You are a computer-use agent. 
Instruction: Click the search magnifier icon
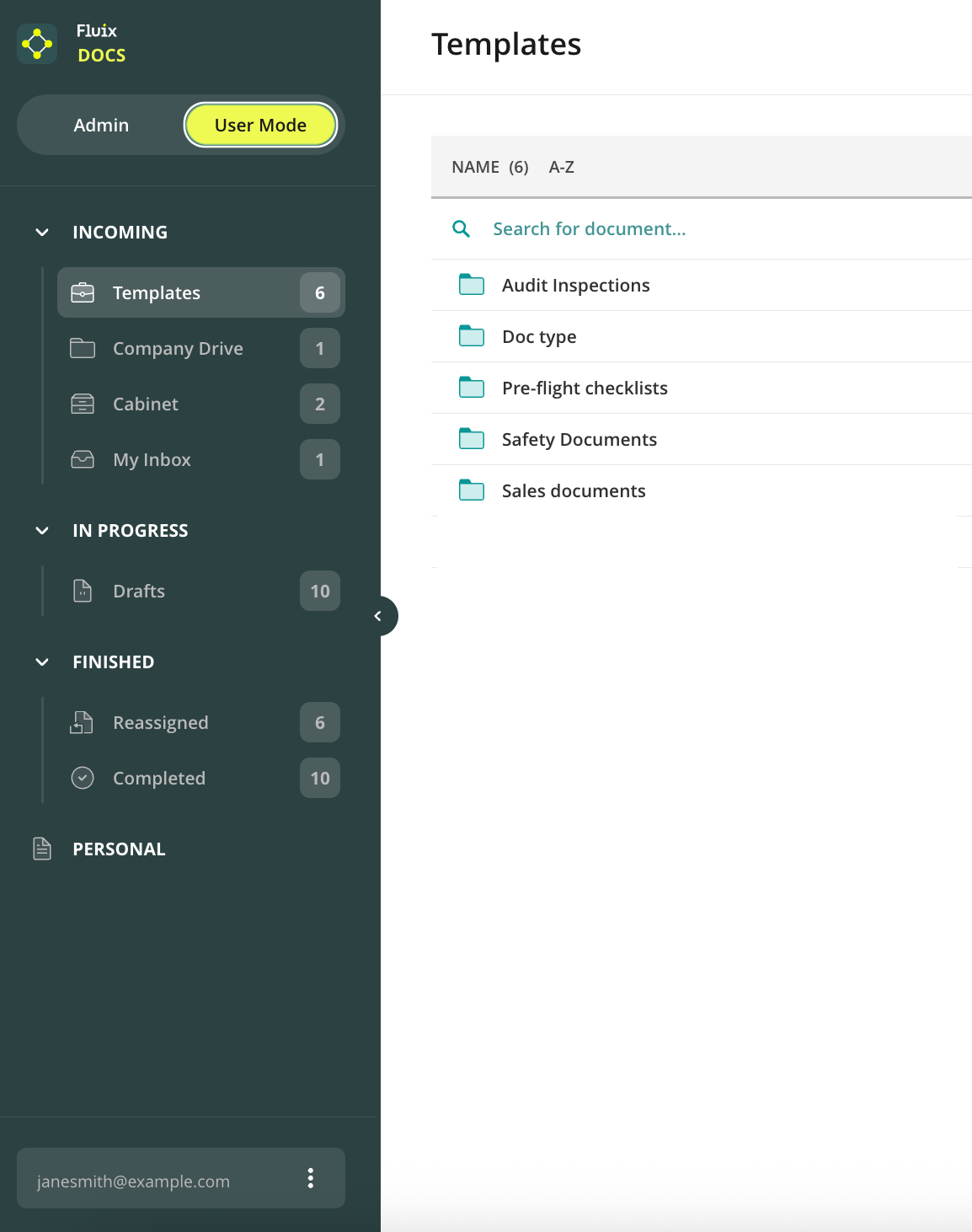pyautogui.click(x=461, y=229)
